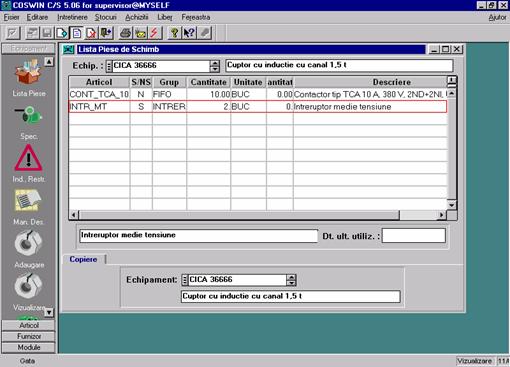Click the validate checkmark toolbar icon
Image resolution: width=510 pixels, height=367 pixels.
[x=13, y=33]
